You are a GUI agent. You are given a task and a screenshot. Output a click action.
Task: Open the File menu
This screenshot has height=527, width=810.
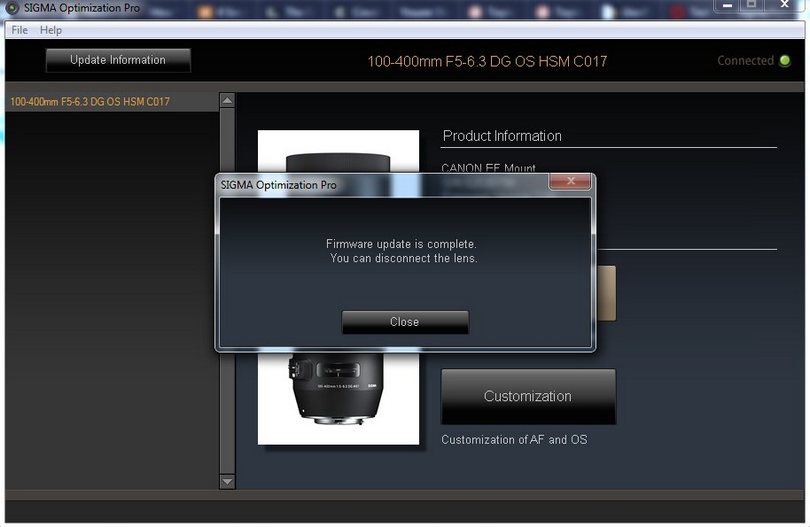(20, 30)
